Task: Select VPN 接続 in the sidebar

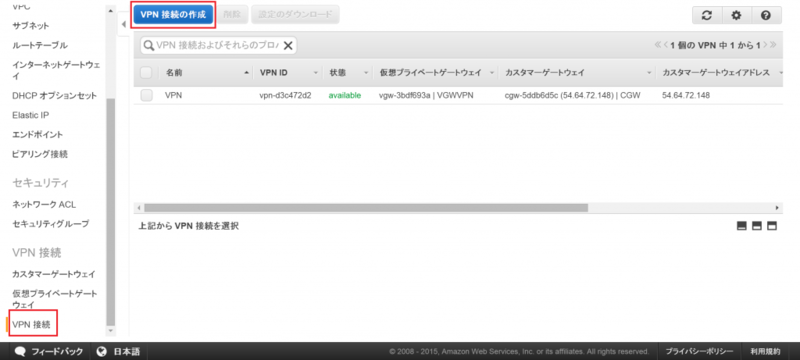Action: (x=31, y=324)
